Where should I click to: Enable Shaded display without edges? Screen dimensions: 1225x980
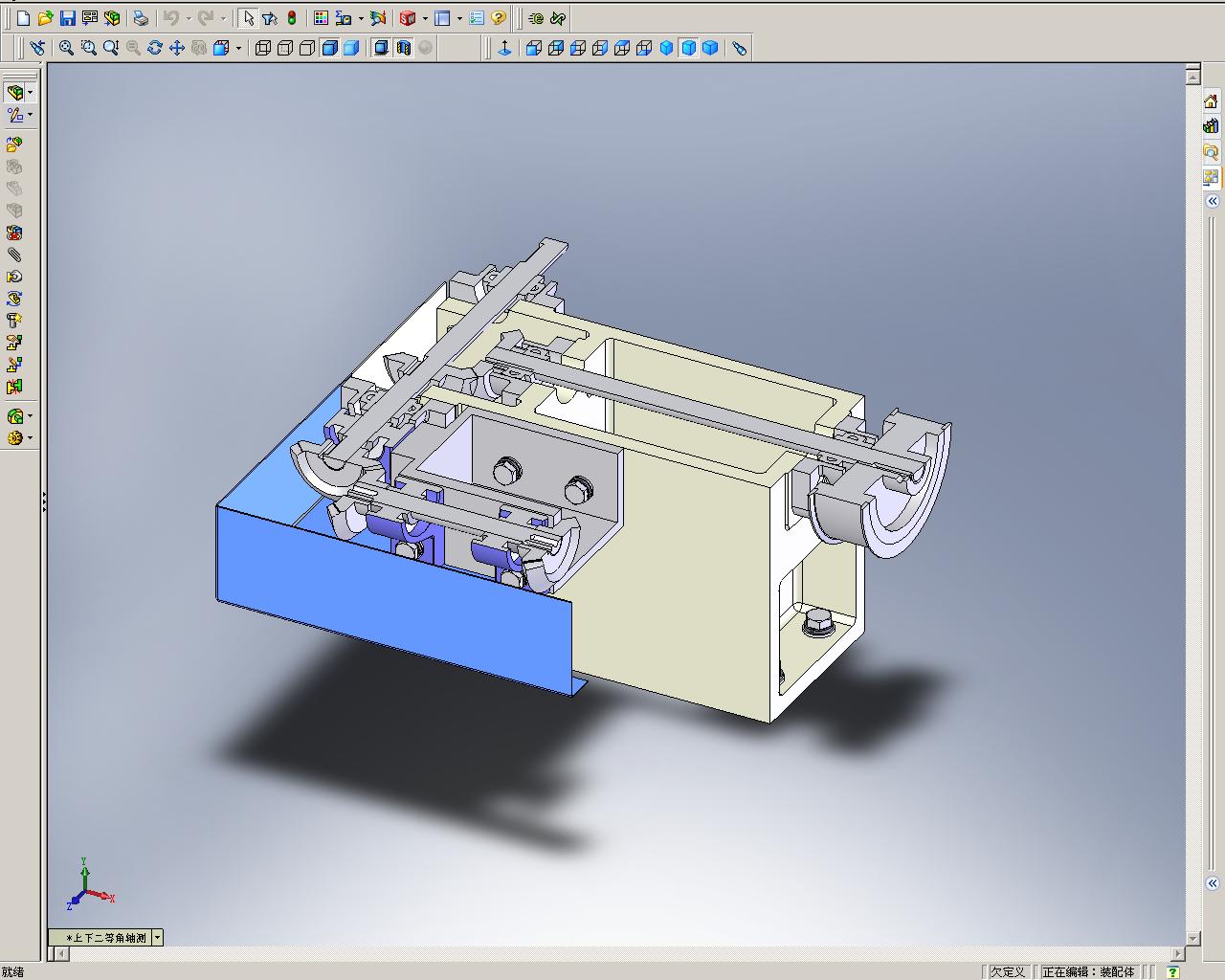click(x=351, y=48)
